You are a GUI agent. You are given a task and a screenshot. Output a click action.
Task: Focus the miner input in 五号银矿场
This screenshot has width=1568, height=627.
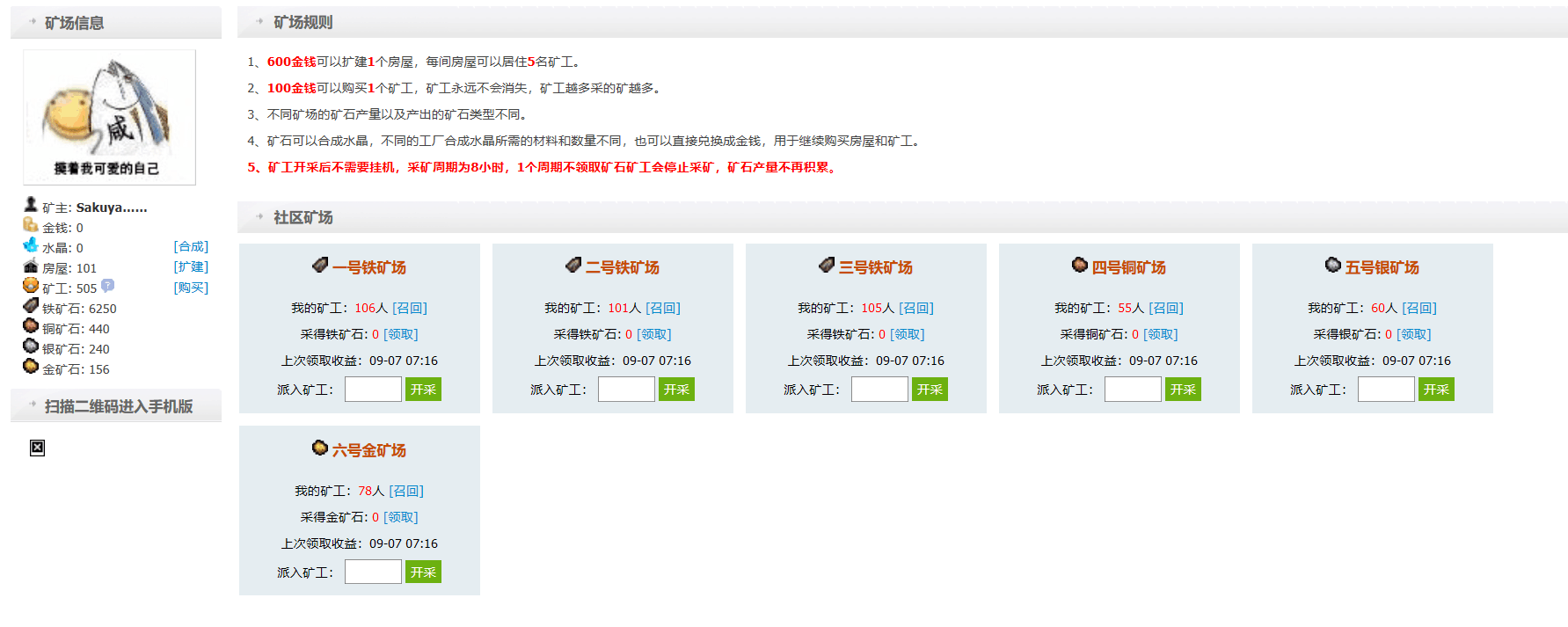click(x=1386, y=389)
